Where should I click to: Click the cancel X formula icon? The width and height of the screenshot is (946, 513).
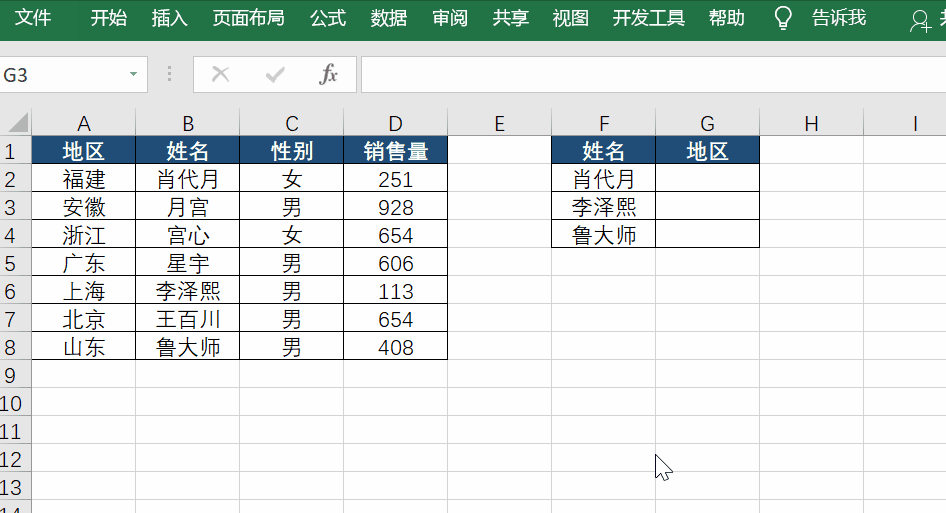[x=221, y=74]
